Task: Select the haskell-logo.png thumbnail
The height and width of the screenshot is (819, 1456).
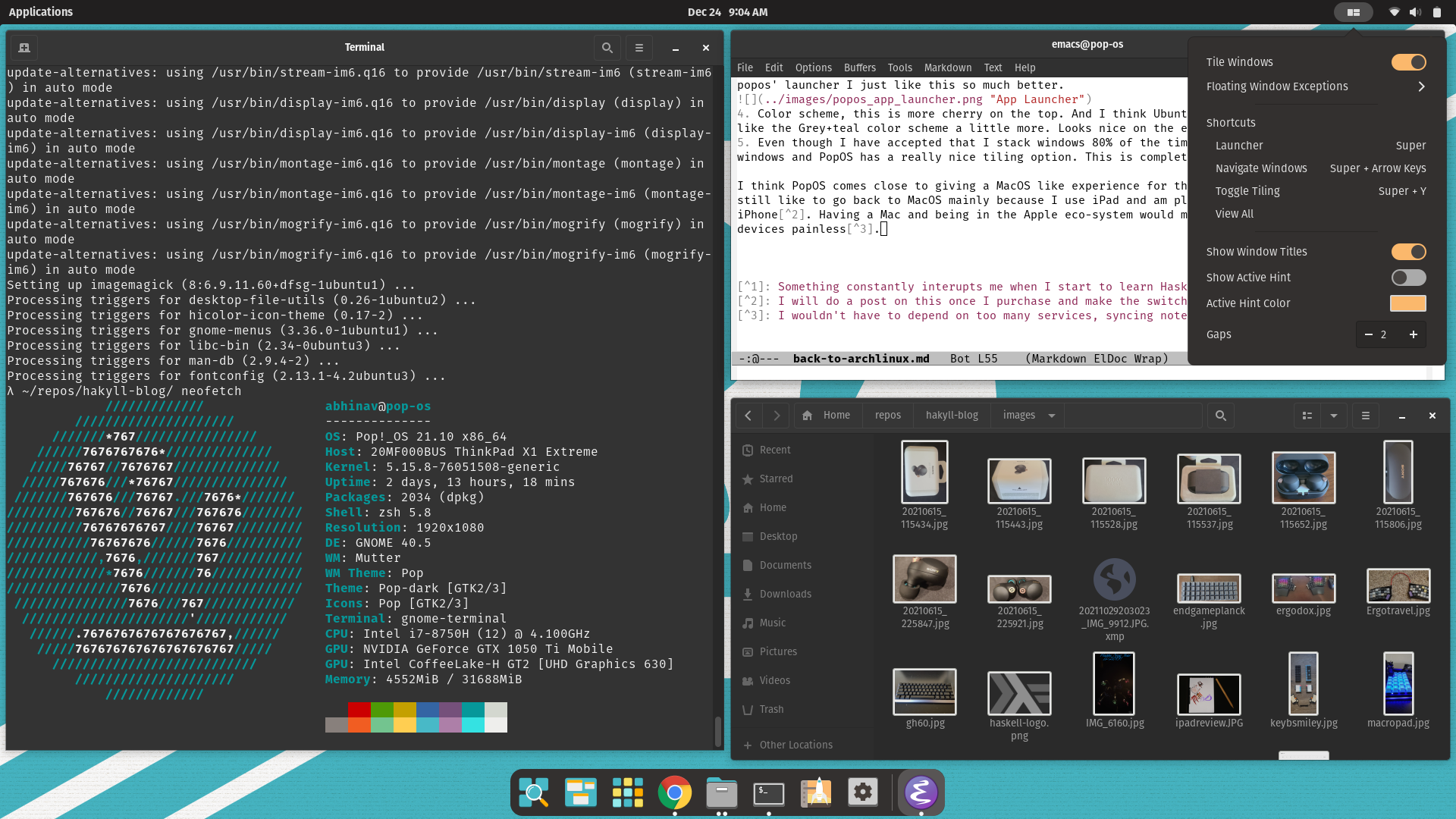Action: click(x=1019, y=693)
